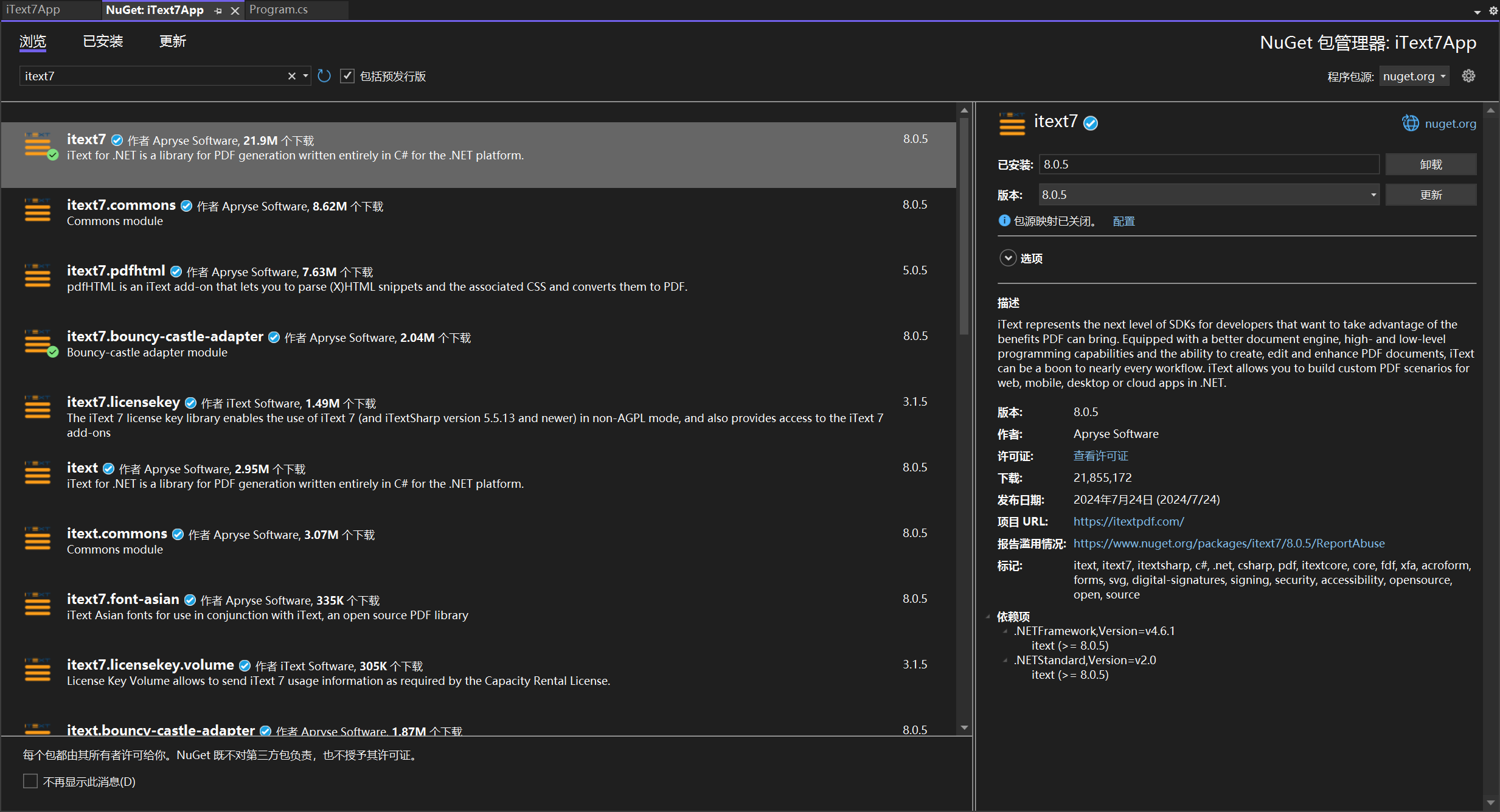Expand the 选项 section
Screen dimensions: 1500x812
(x=1008, y=258)
